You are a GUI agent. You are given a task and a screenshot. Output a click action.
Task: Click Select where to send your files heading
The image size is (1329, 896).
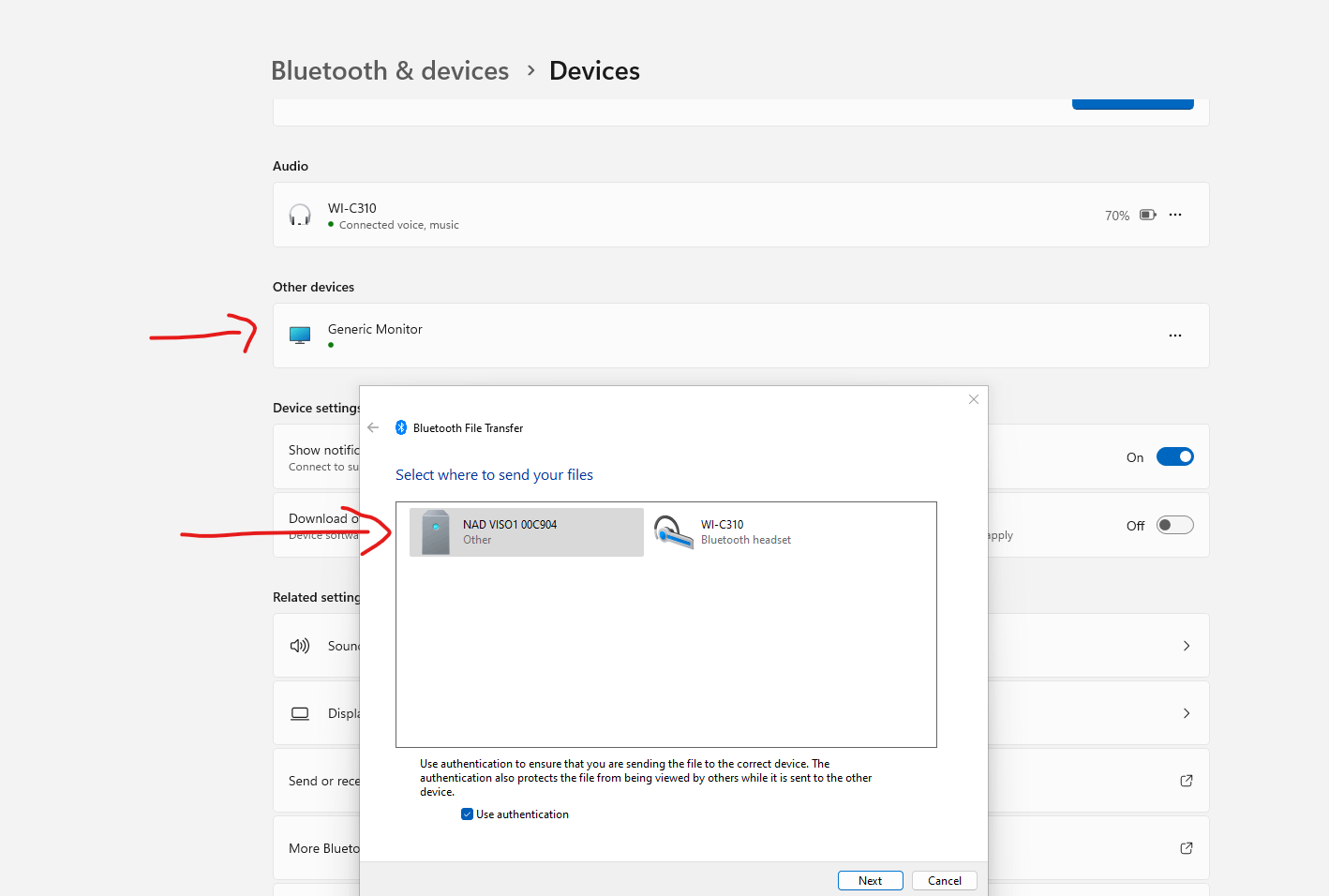pos(494,475)
